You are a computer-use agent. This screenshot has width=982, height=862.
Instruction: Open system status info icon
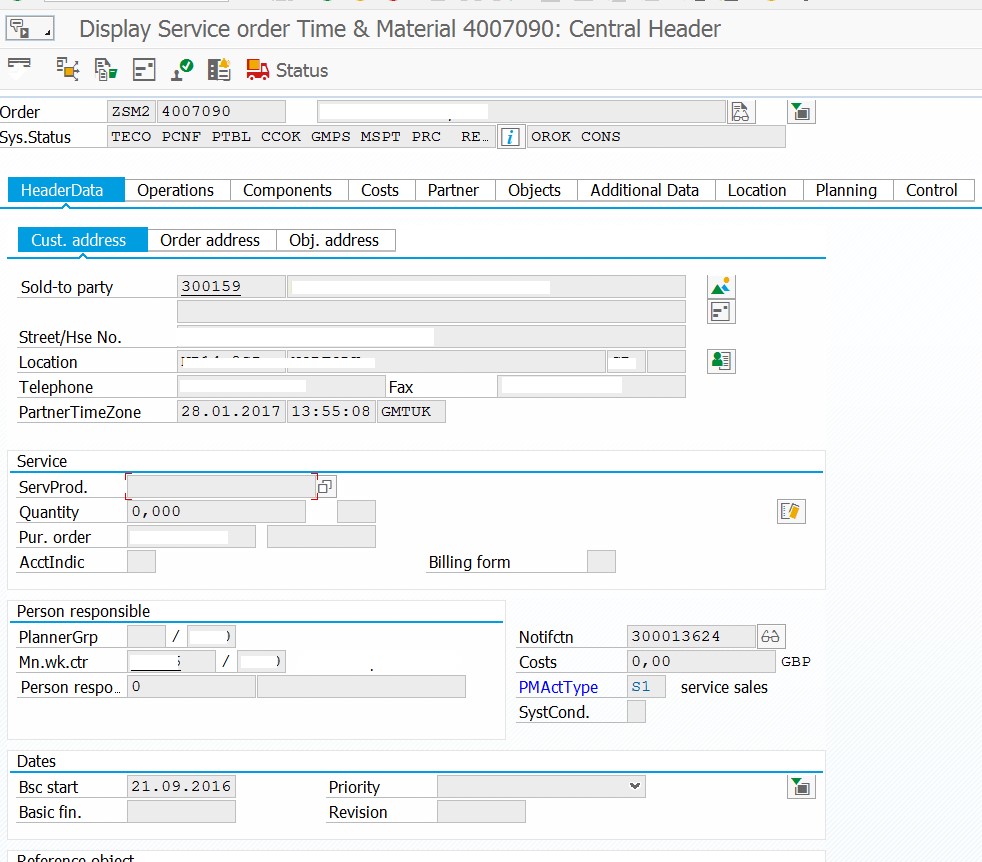tap(510, 137)
